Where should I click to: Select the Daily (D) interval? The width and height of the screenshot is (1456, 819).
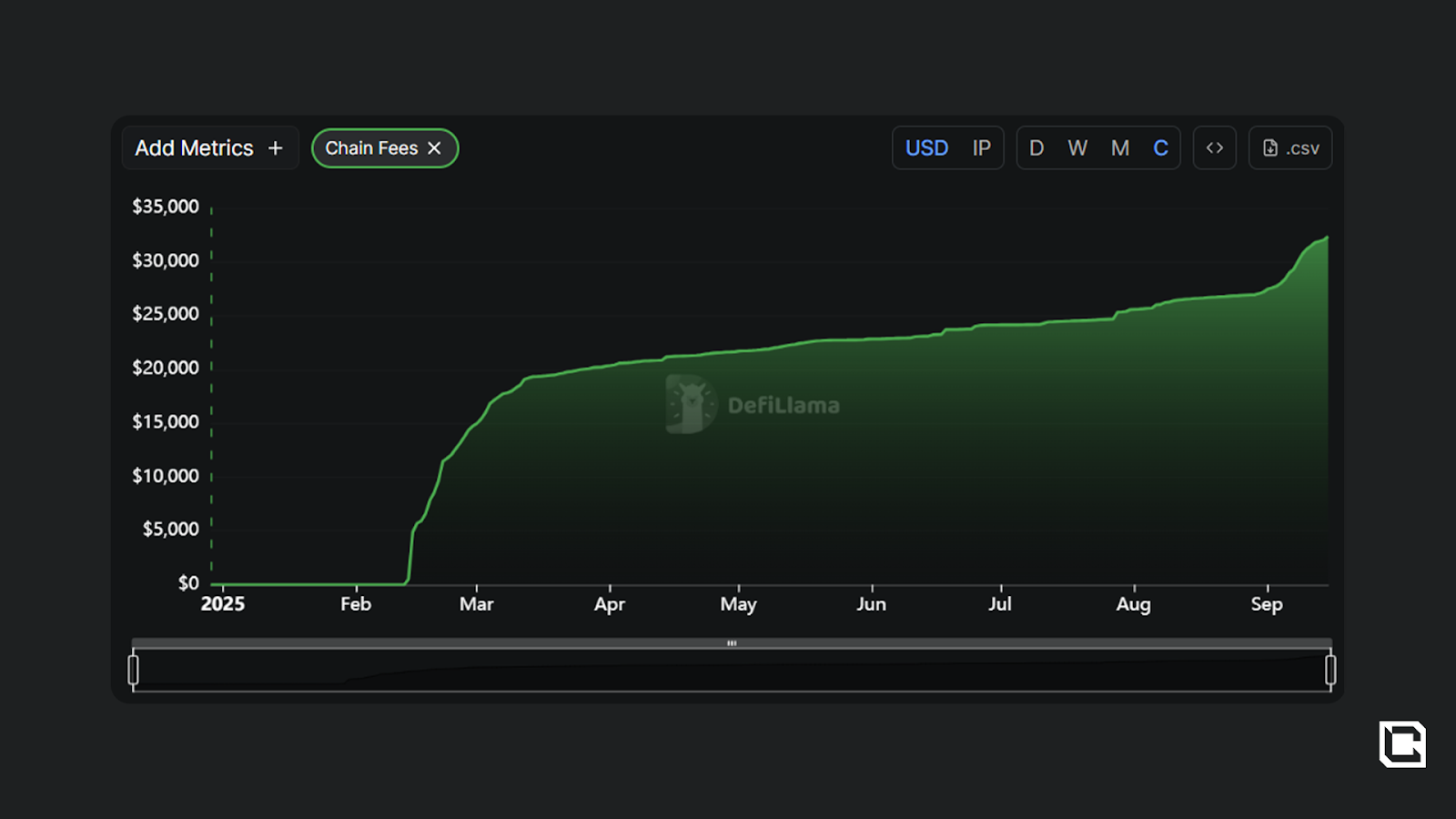(1036, 148)
